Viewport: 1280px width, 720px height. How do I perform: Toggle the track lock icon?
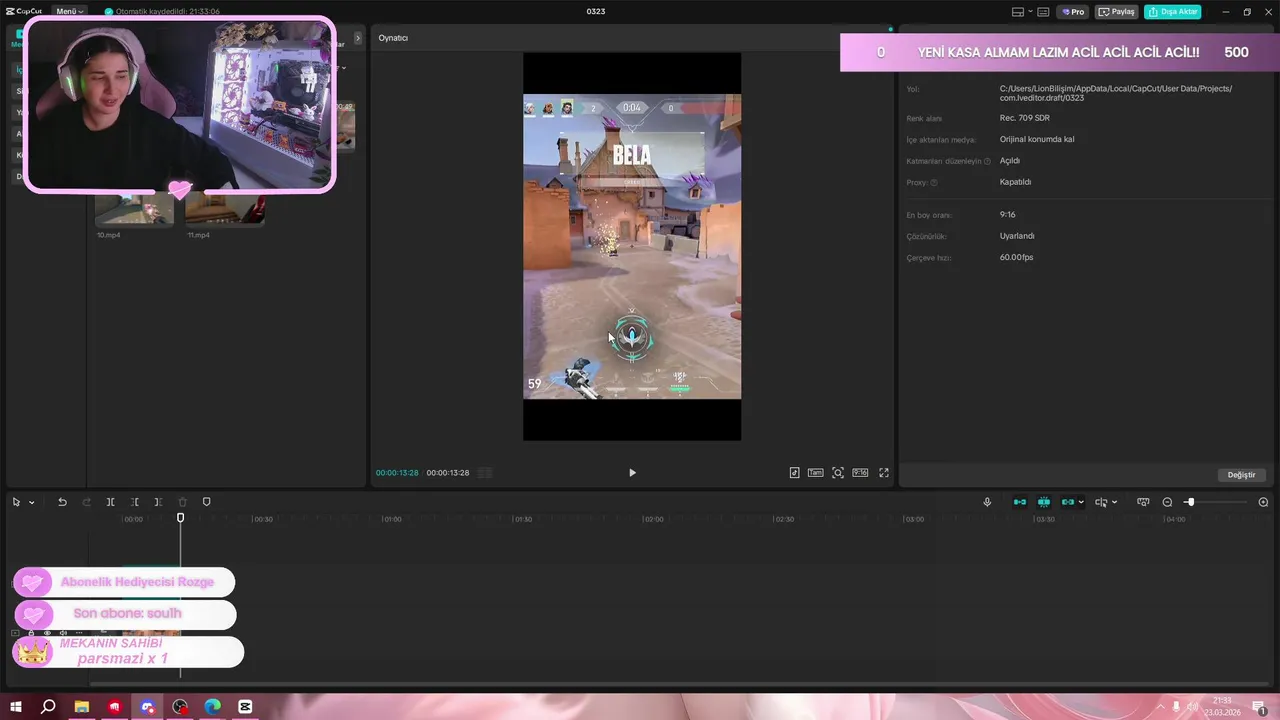click(31, 633)
